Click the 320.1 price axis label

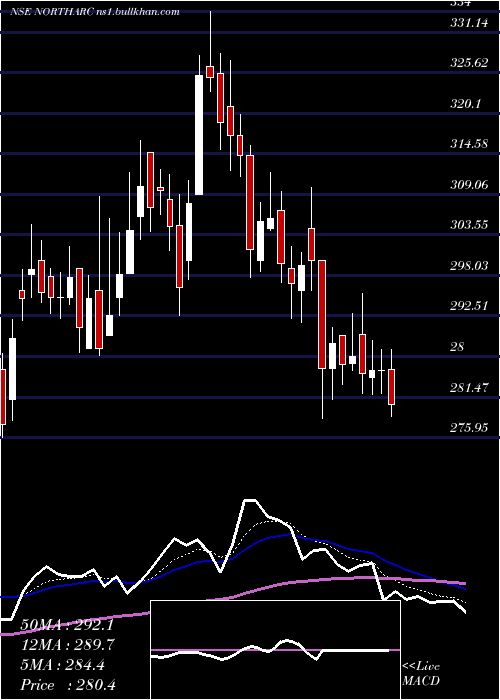466,104
